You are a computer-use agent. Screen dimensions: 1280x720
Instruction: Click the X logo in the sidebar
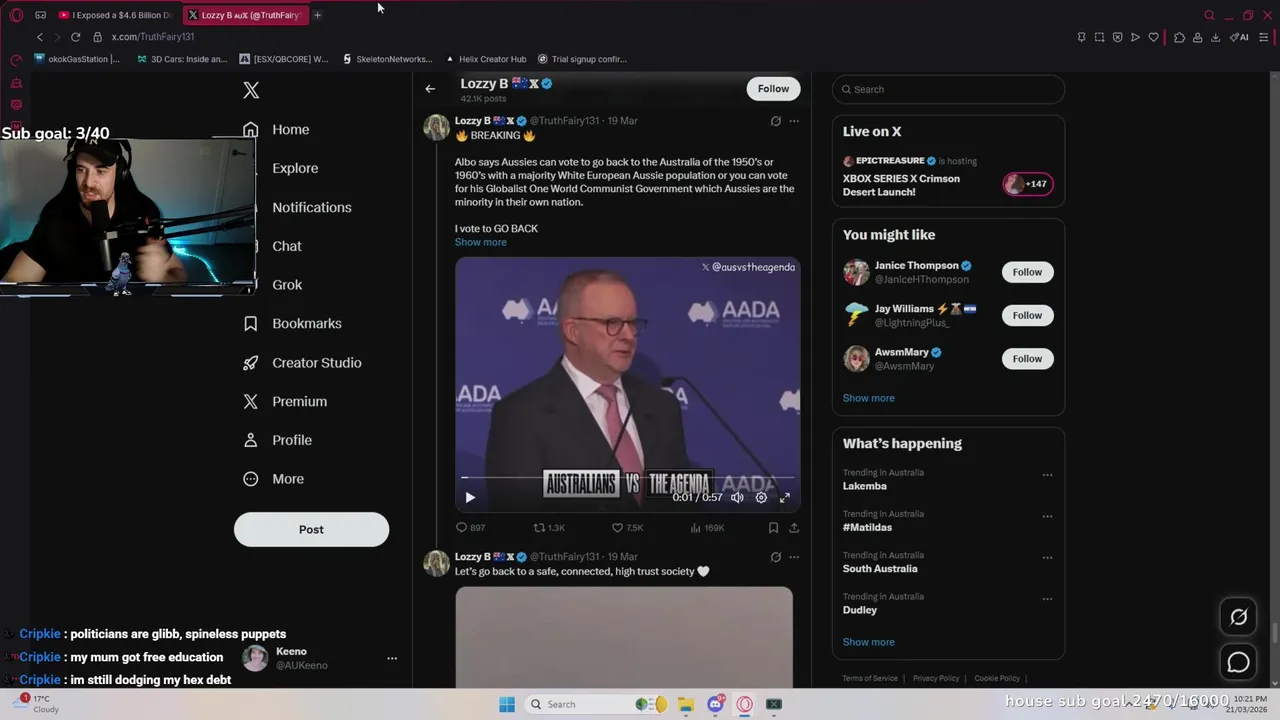(251, 90)
